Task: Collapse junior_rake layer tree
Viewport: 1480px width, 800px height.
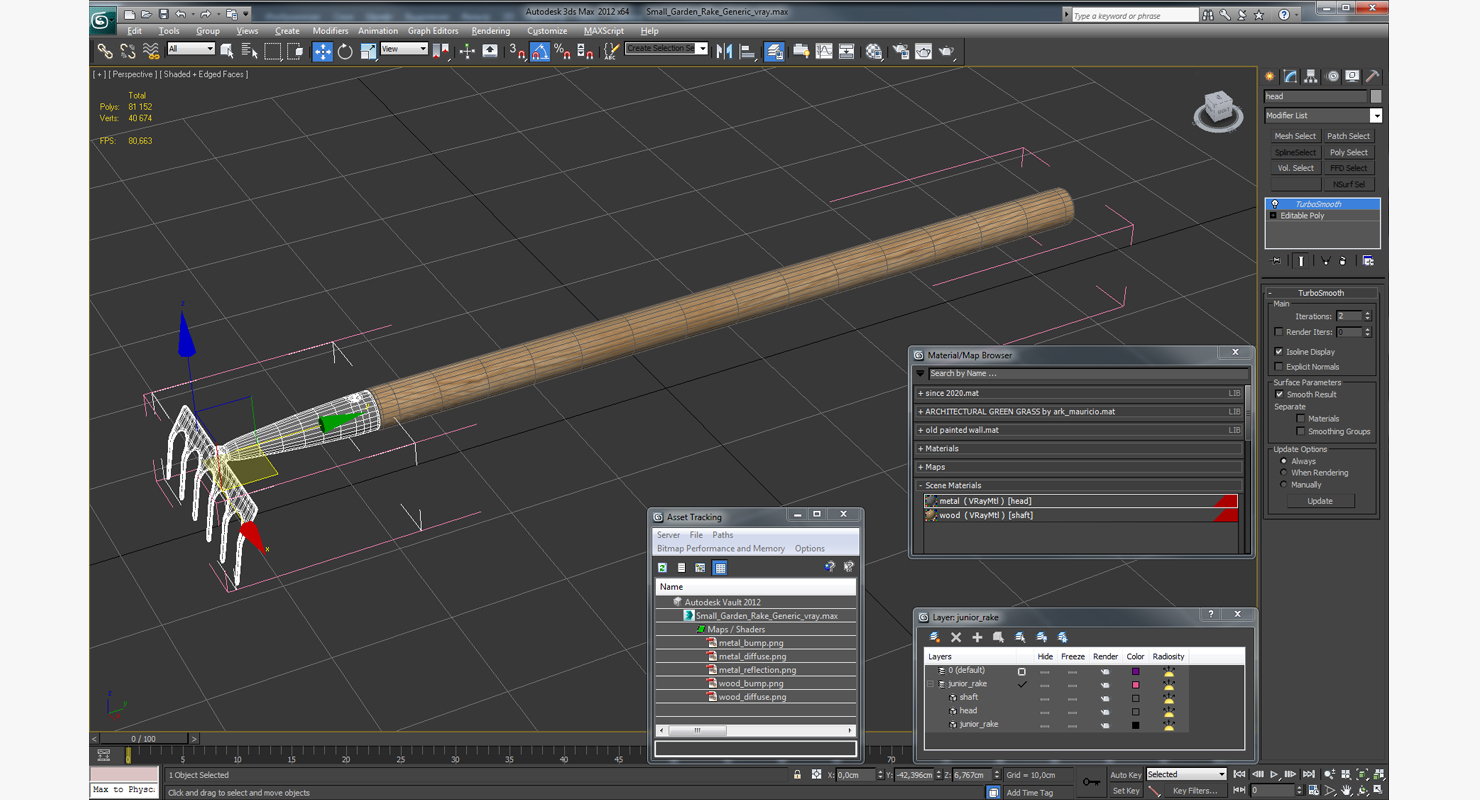Action: click(x=930, y=684)
